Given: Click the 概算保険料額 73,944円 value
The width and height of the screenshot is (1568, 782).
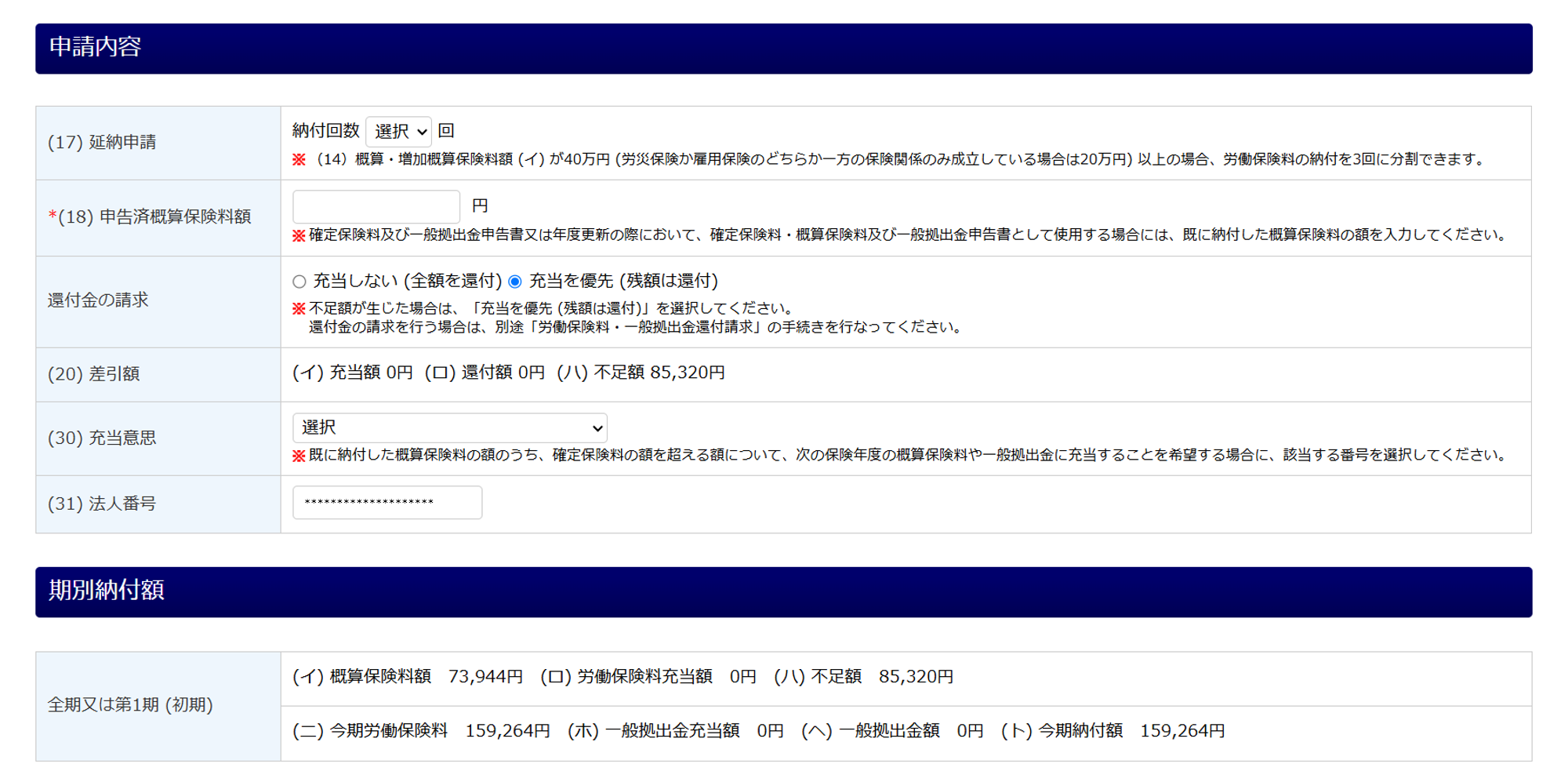Looking at the screenshot, I should pos(408,677).
